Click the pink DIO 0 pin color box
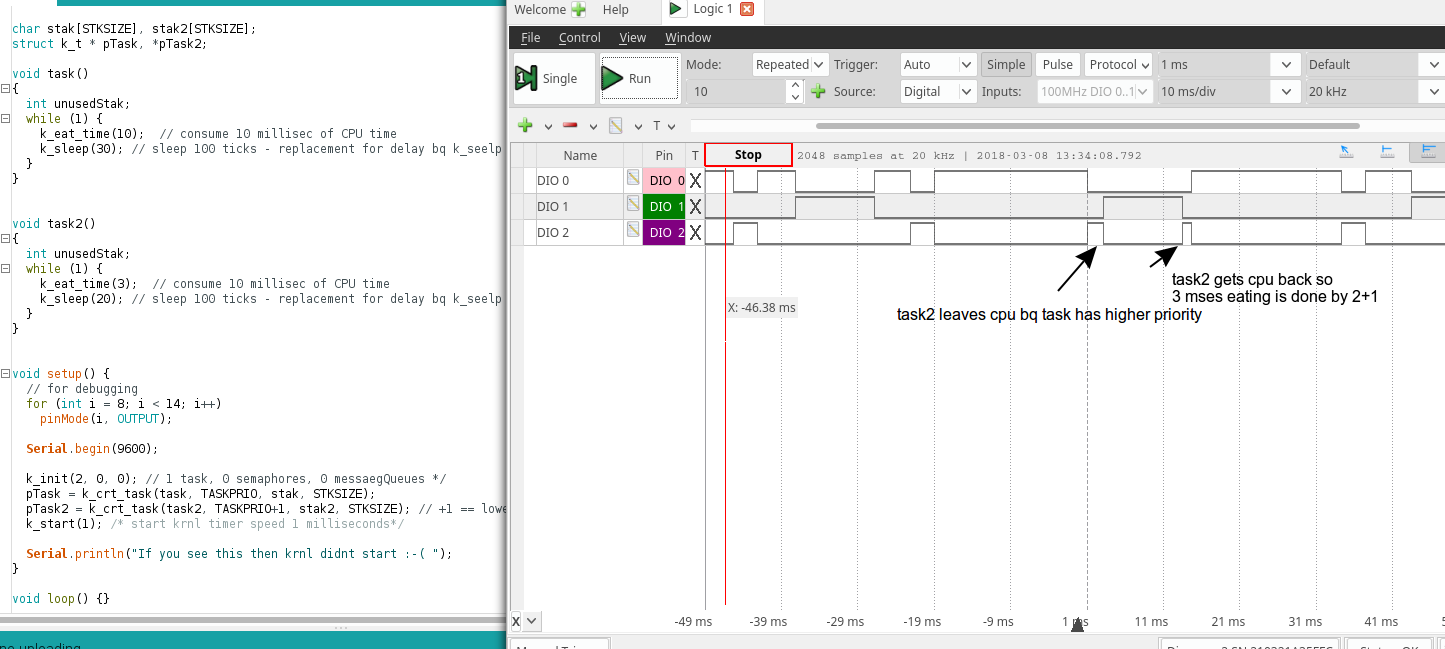1445x649 pixels. (664, 181)
